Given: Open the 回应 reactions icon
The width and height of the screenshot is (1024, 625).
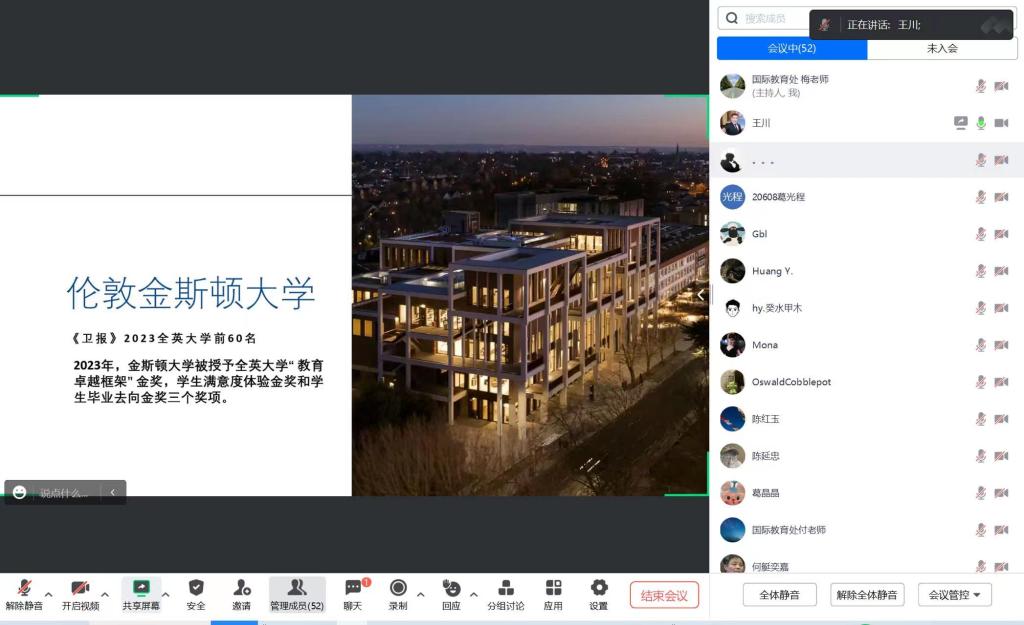Looking at the screenshot, I should click(451, 588).
